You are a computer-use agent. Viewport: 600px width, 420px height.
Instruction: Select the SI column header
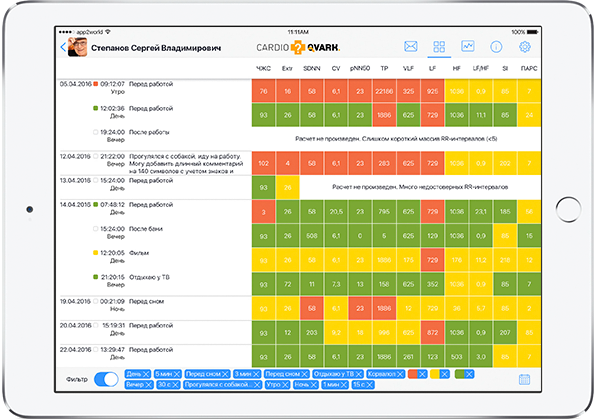coord(505,68)
